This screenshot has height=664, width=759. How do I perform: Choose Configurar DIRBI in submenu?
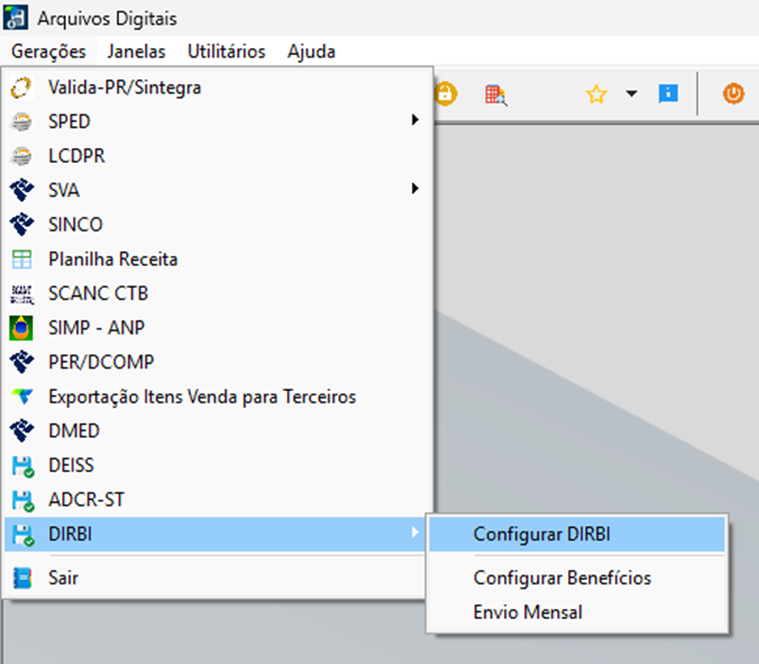click(x=577, y=534)
